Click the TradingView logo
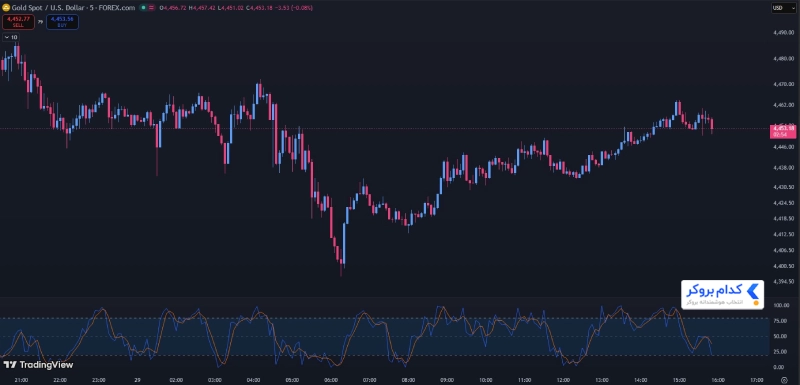This screenshot has height=385, width=800. click(38, 365)
